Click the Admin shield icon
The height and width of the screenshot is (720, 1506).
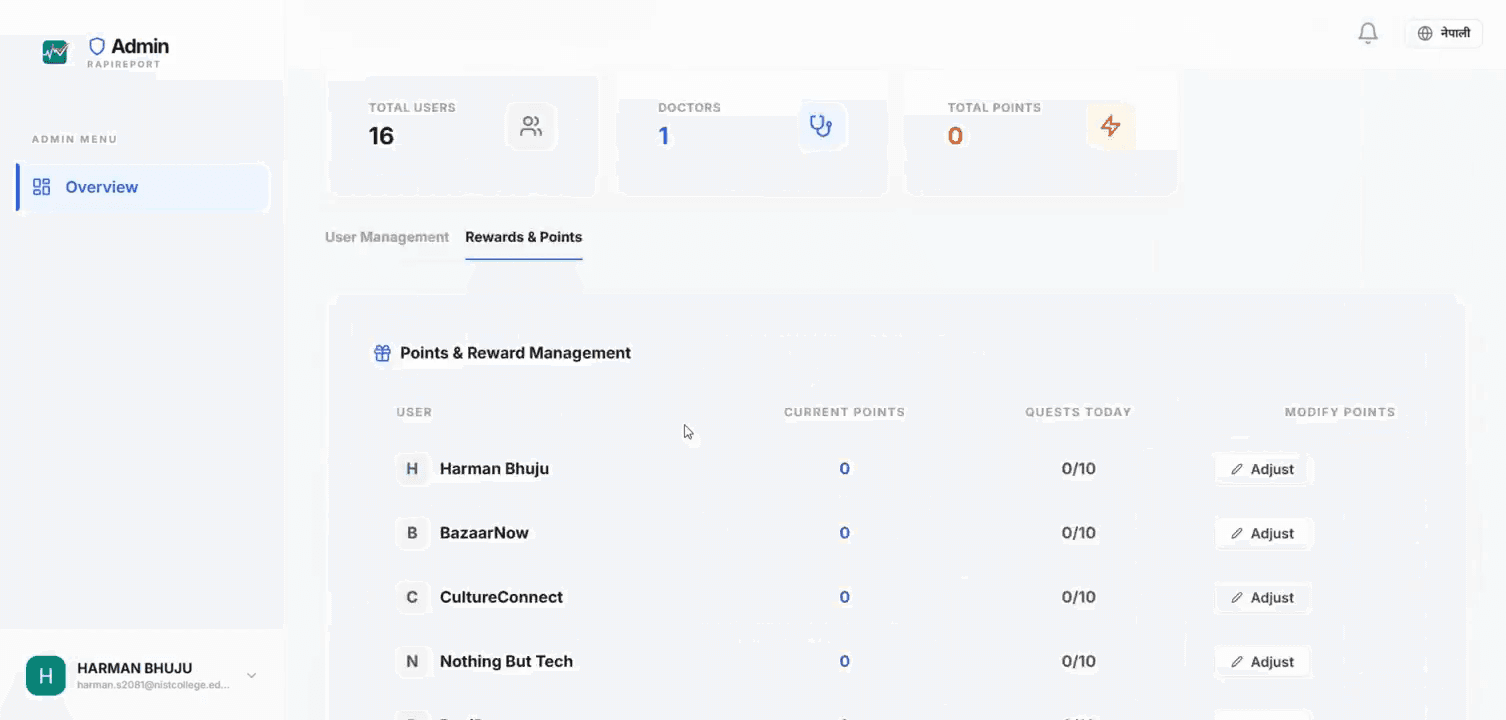[97, 46]
